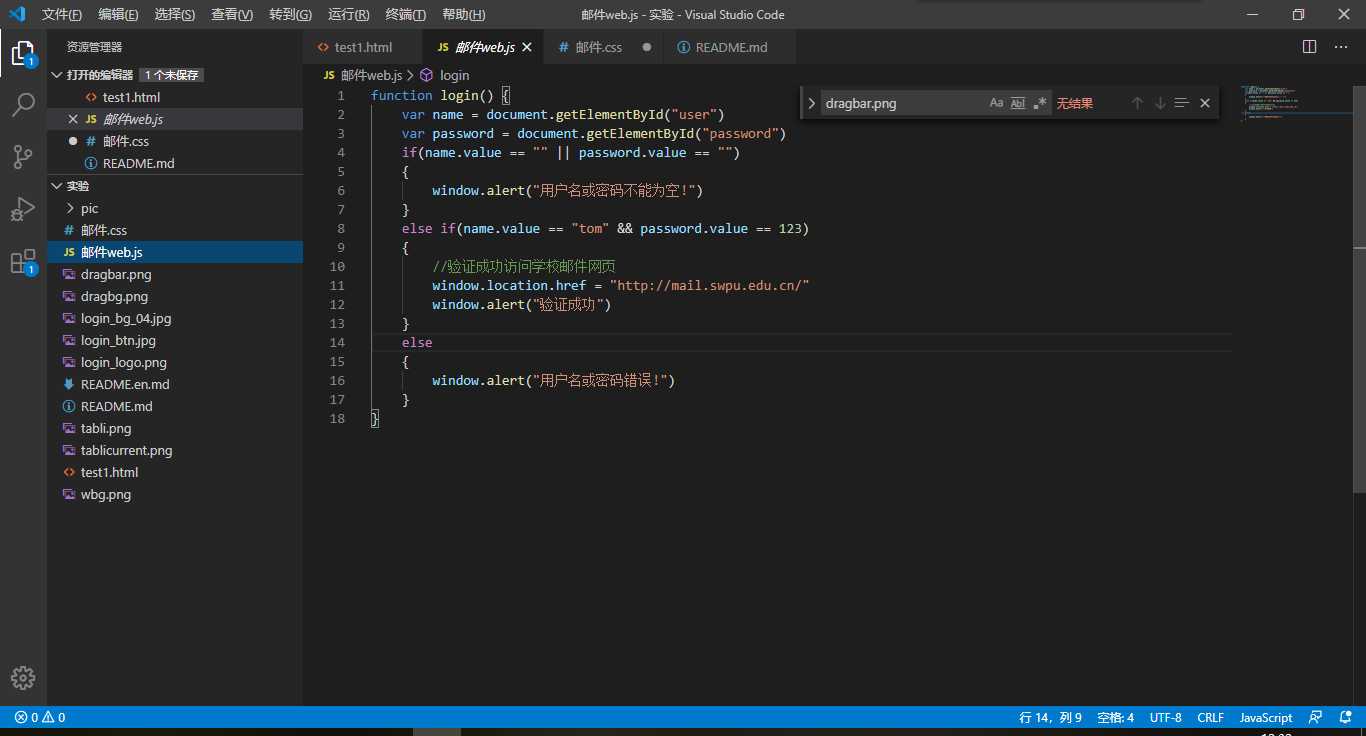Go to previous find match
The image size is (1366, 736).
coord(1137,103)
